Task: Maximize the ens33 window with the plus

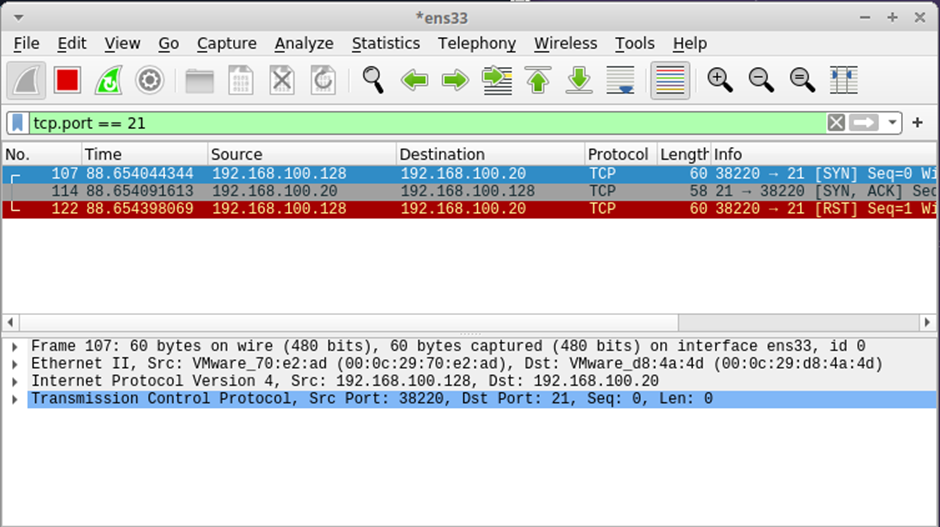Action: [x=892, y=17]
